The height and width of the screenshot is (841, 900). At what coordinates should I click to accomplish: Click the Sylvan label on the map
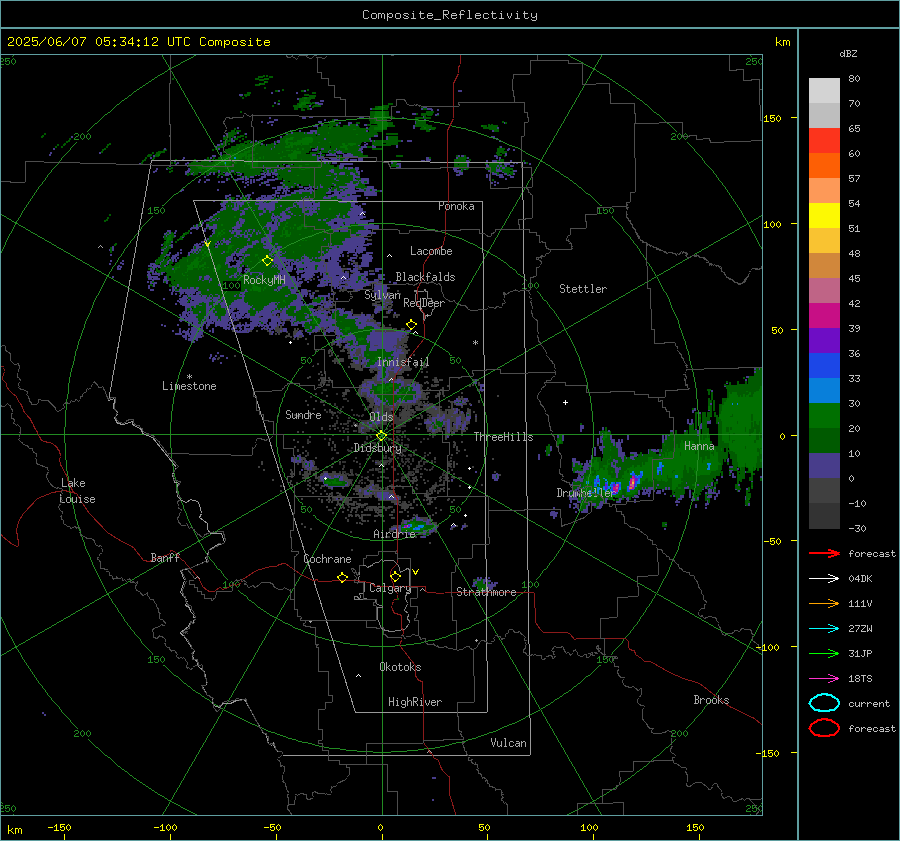[382, 295]
